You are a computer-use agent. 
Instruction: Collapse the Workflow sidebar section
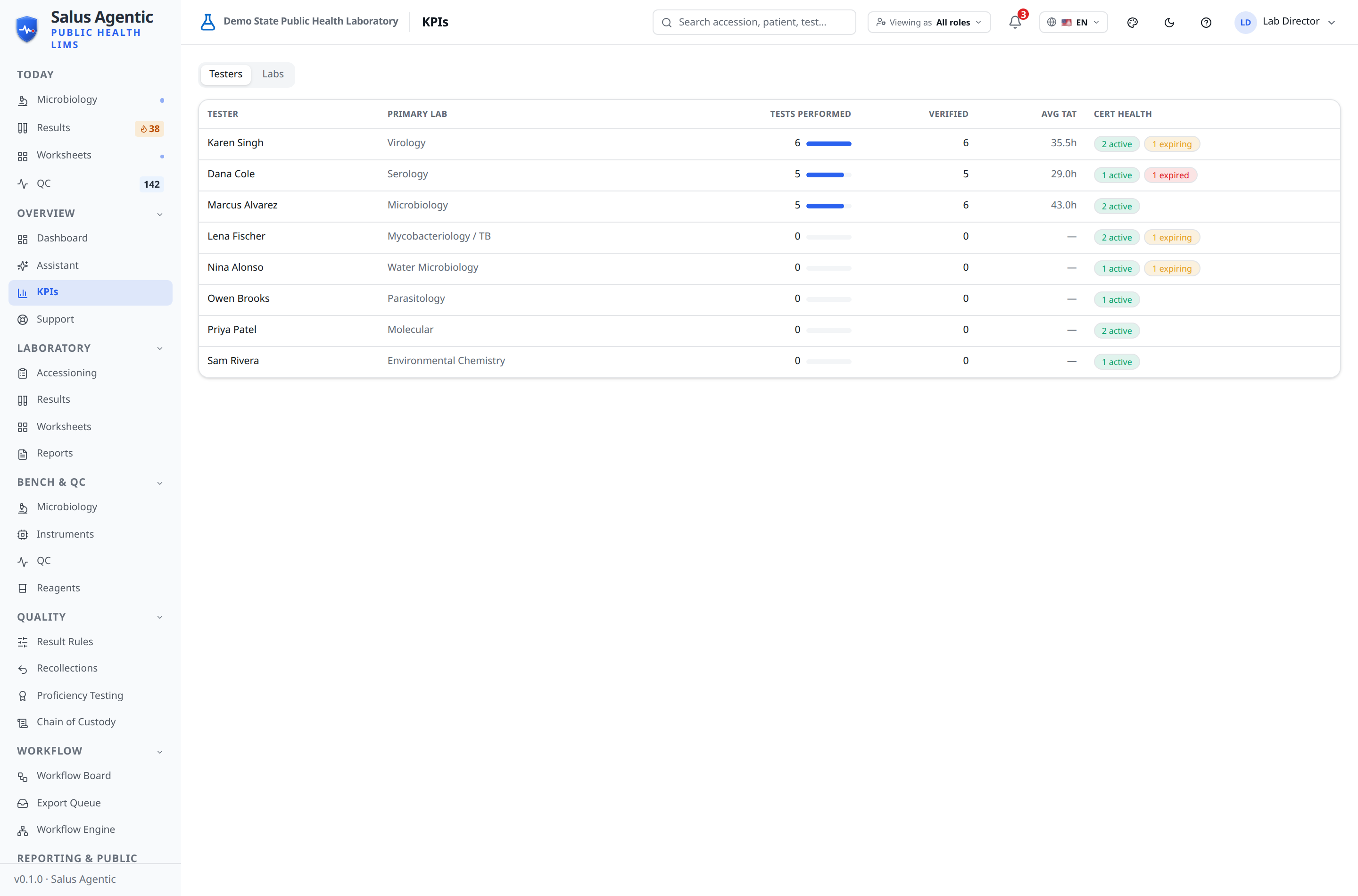tap(160, 751)
